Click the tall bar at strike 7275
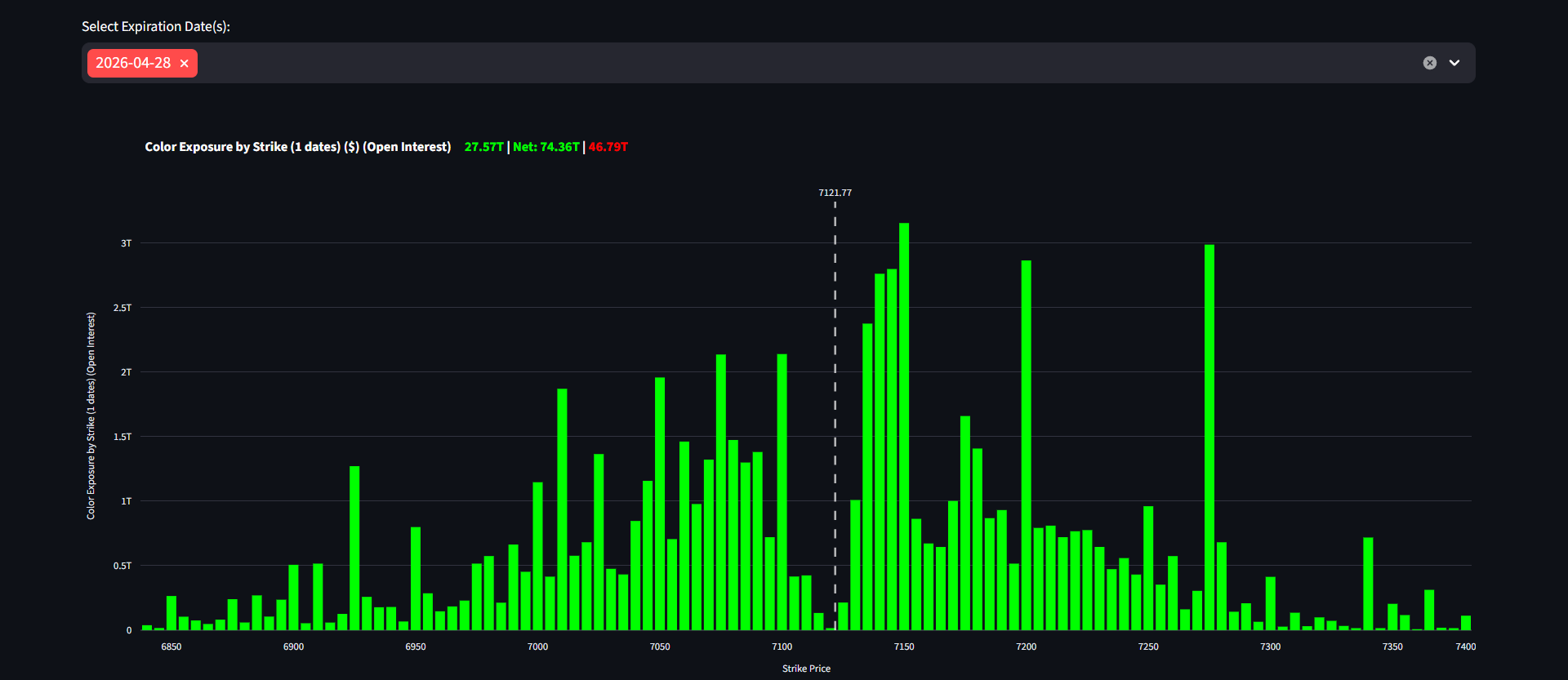1568x680 pixels. coord(1209,437)
